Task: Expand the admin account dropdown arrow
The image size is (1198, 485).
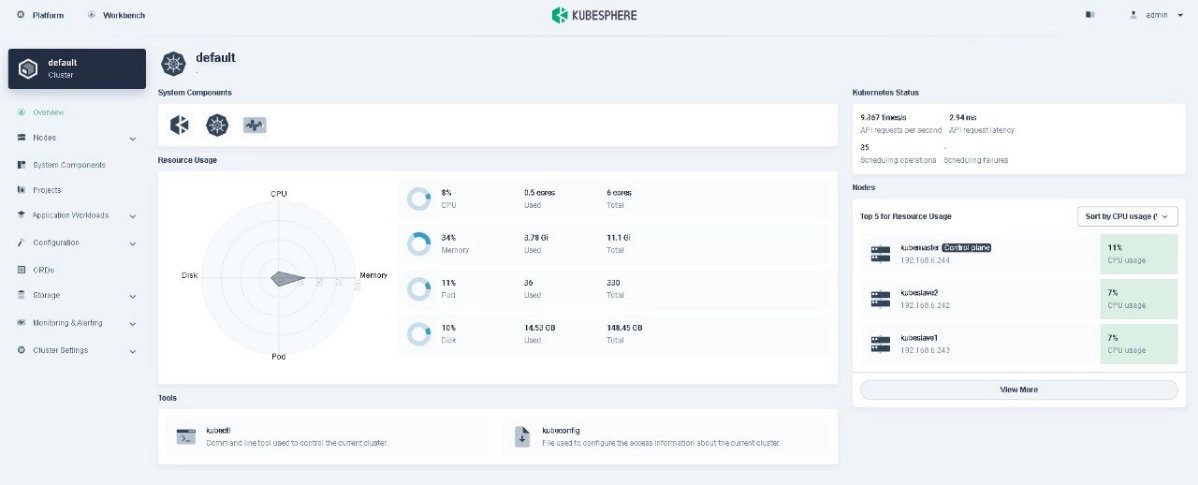Action: point(1180,15)
